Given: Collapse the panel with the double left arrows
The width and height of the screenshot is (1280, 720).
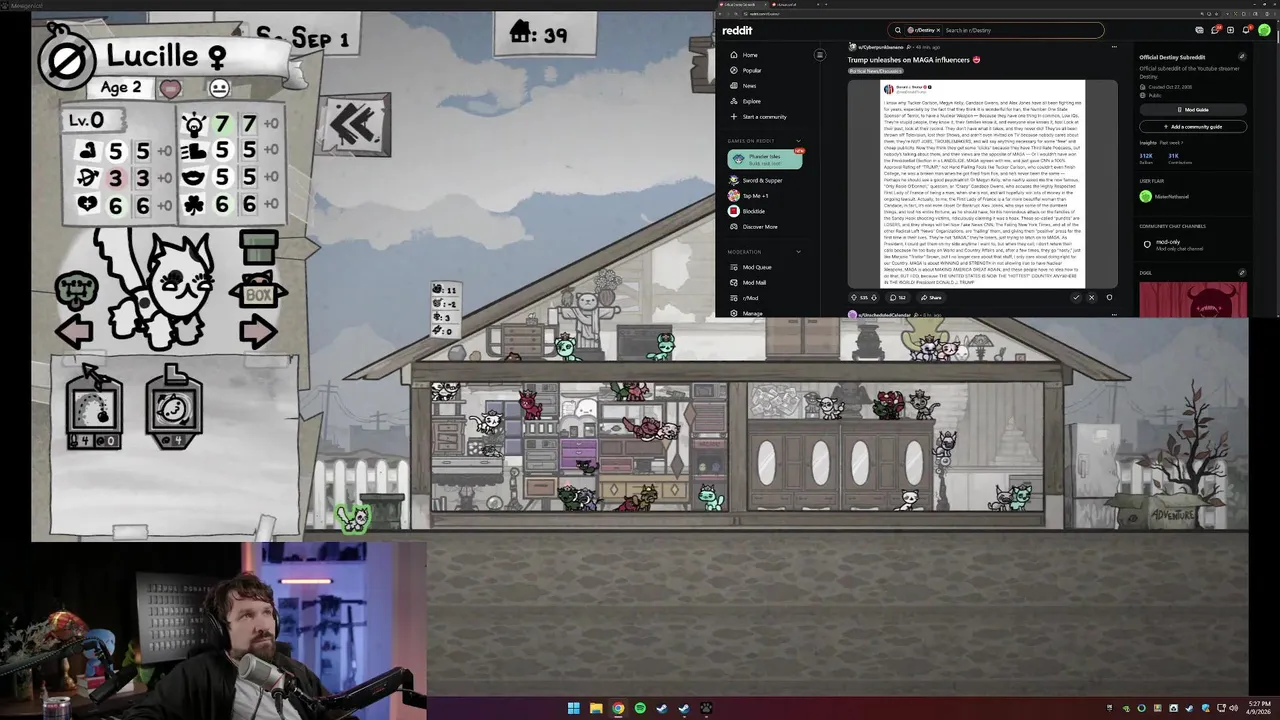Looking at the screenshot, I should point(353,124).
